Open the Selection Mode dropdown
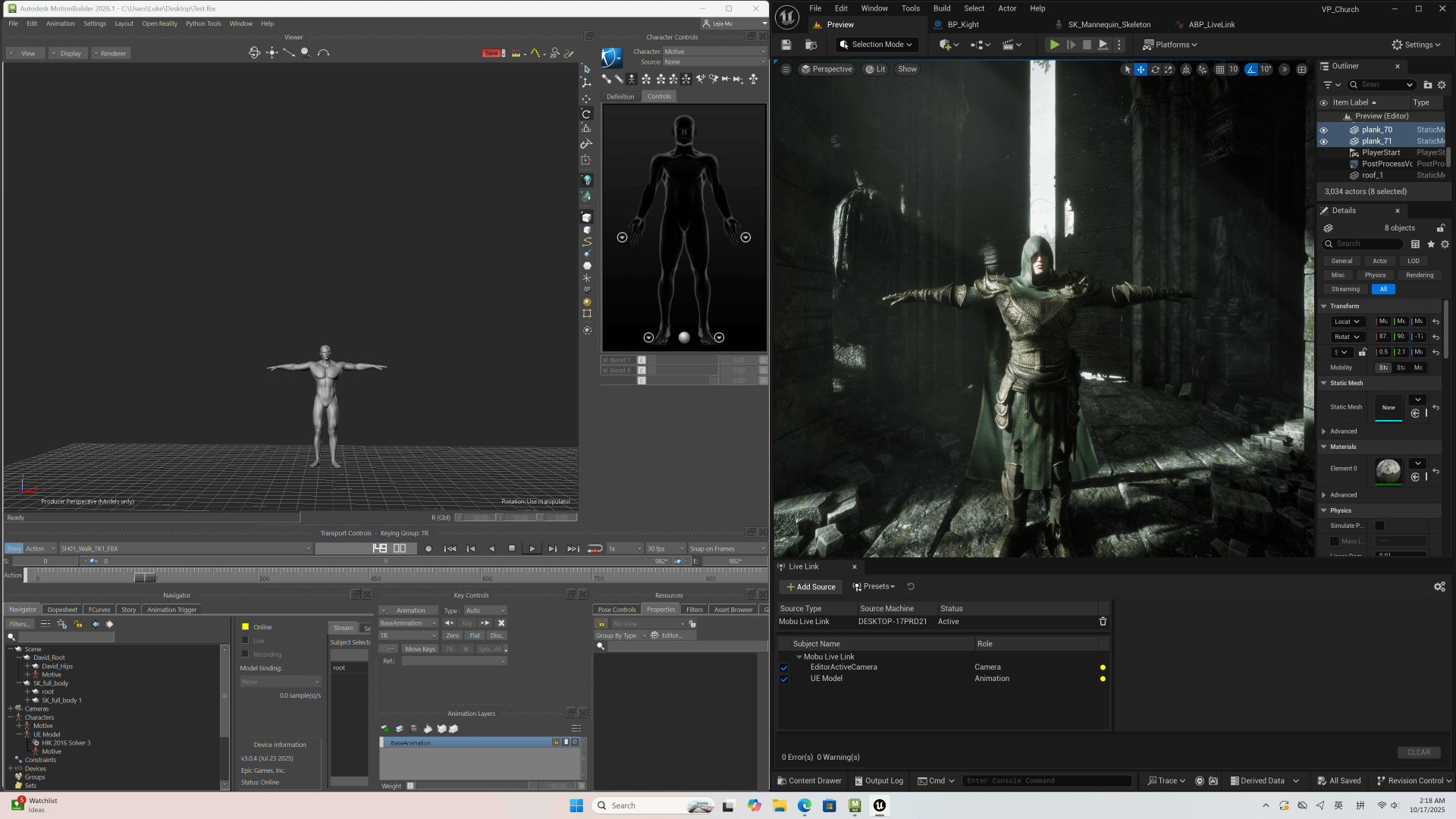 [877, 45]
